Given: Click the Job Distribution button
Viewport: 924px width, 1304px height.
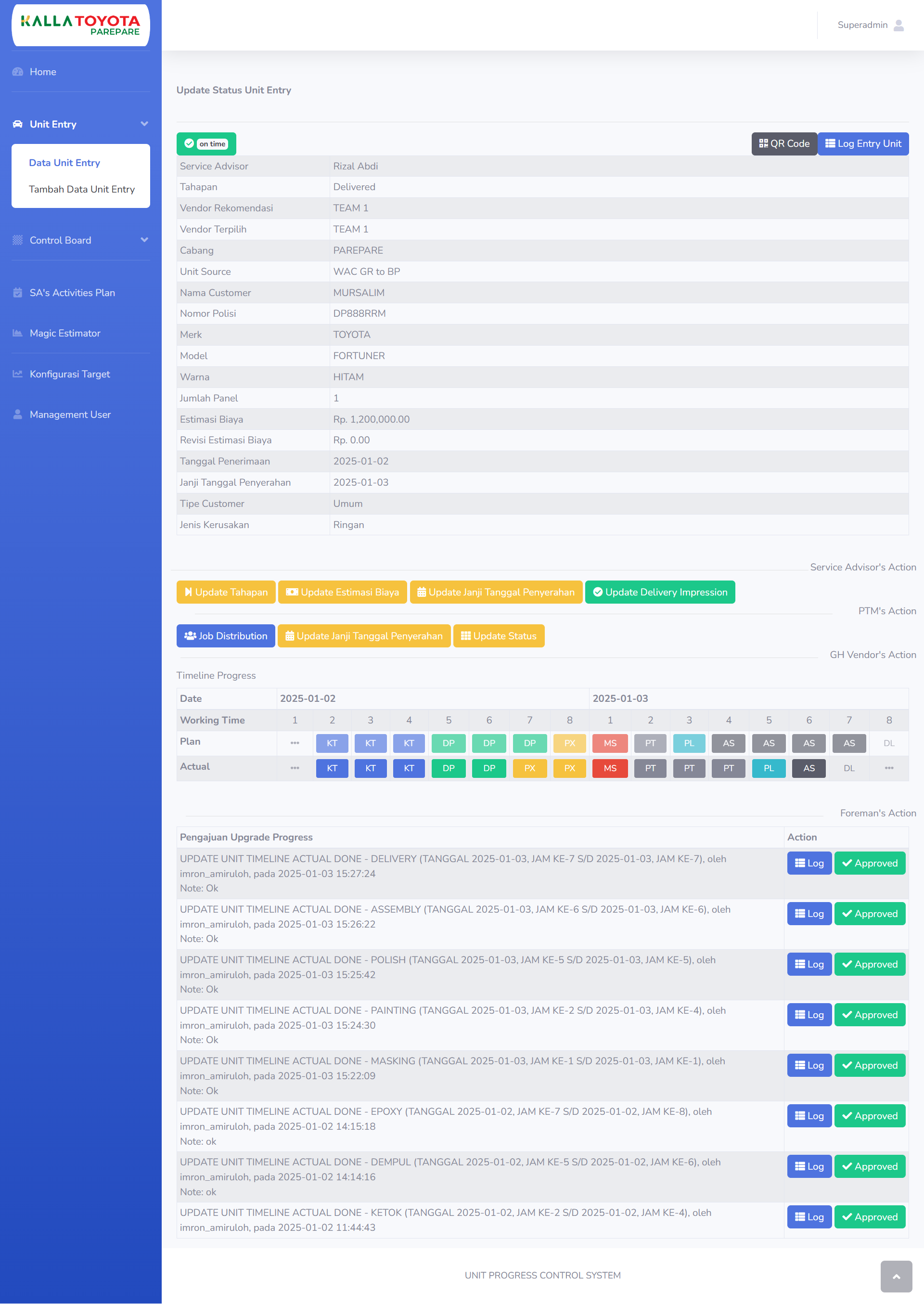Looking at the screenshot, I should (226, 636).
